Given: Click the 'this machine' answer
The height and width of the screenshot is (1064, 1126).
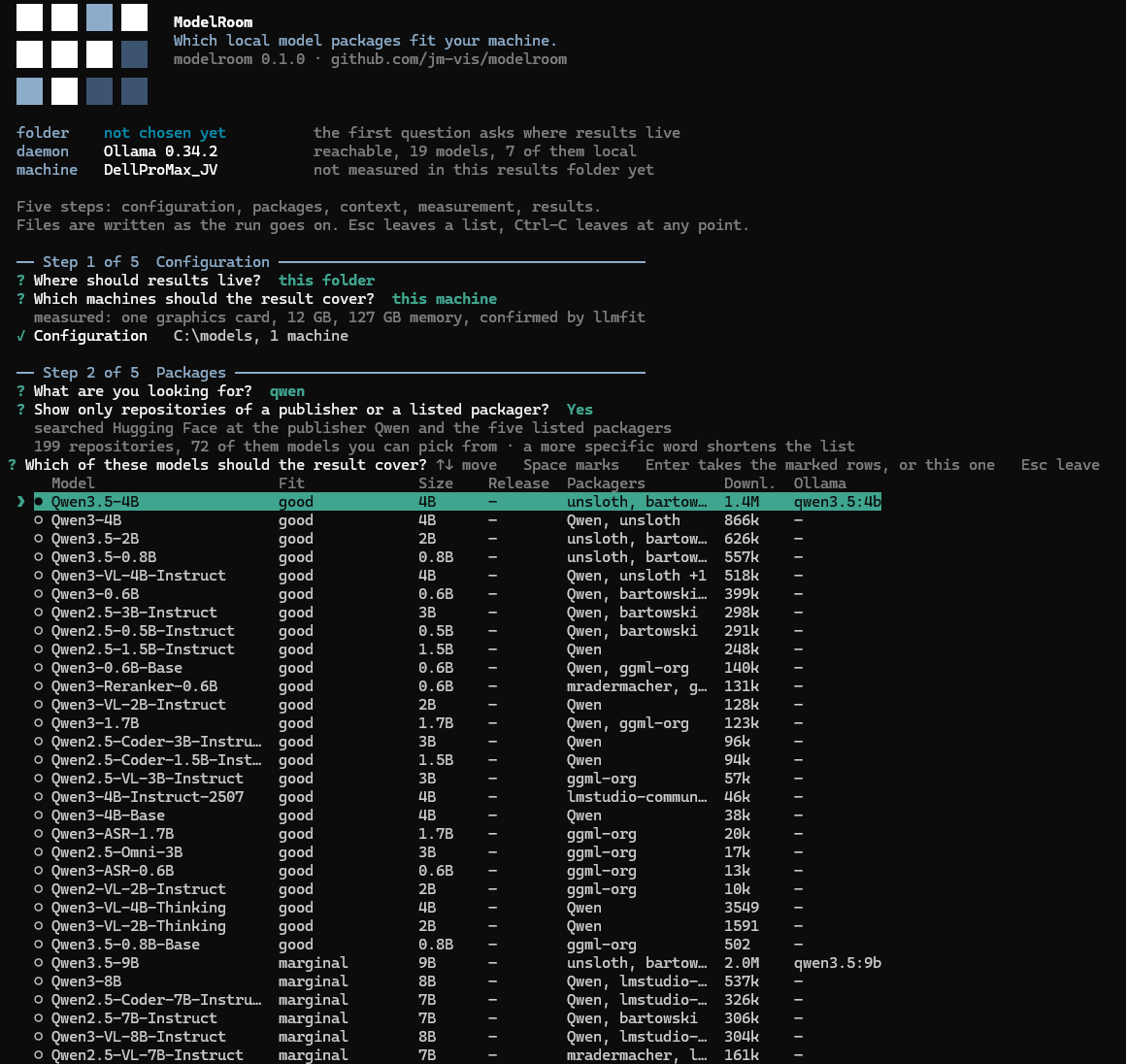Looking at the screenshot, I should (445, 299).
